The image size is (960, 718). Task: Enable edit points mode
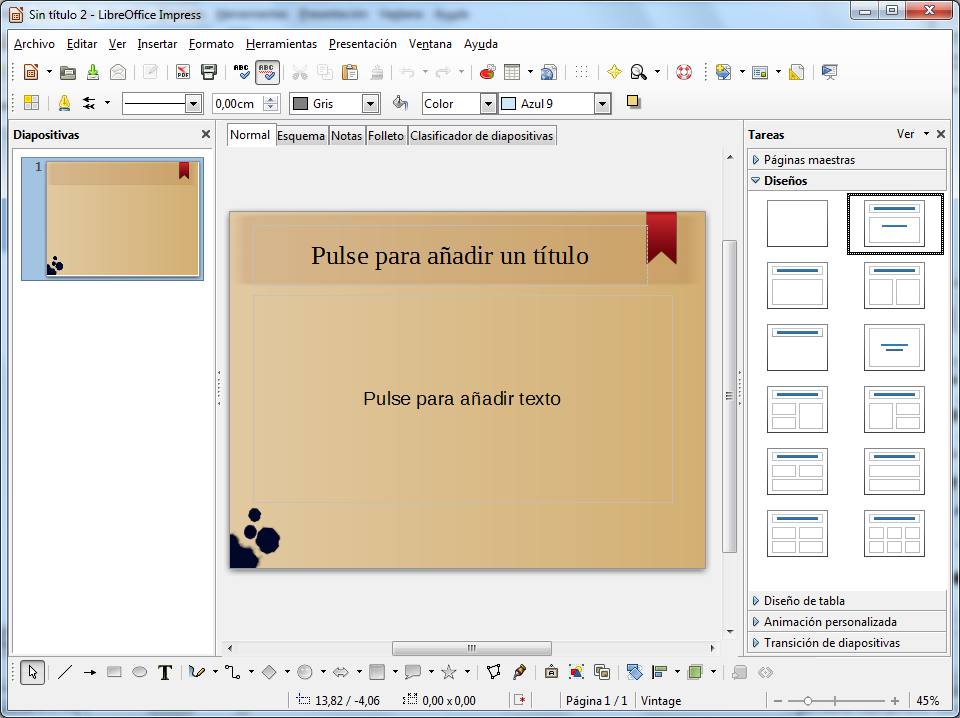click(x=494, y=672)
